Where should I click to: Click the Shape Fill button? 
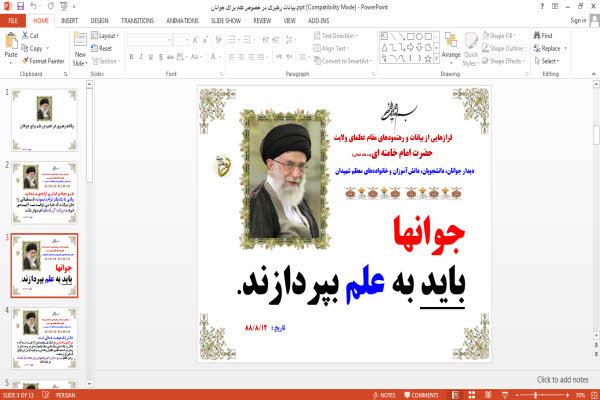(497, 36)
